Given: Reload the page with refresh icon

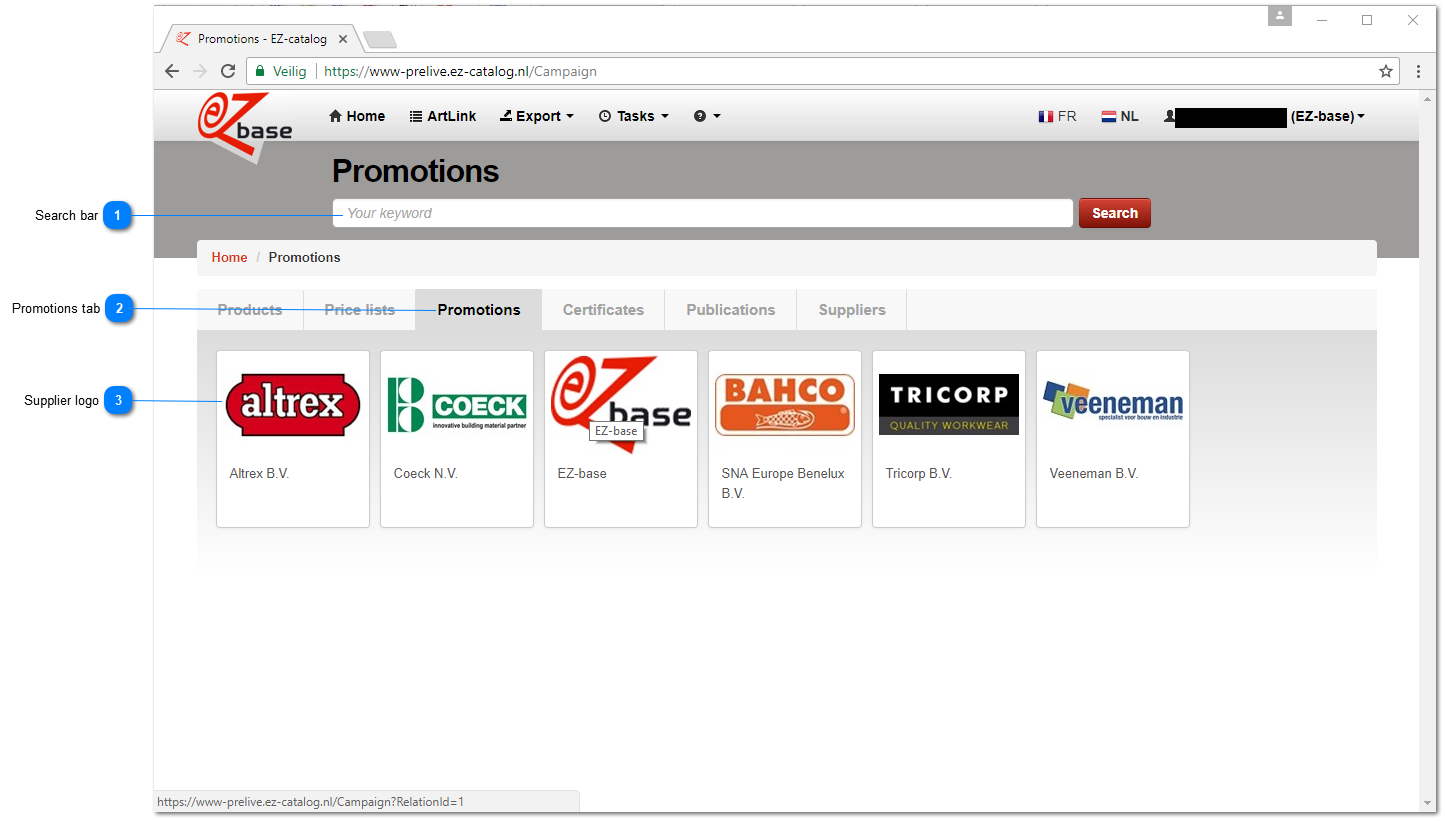Looking at the screenshot, I should click(228, 71).
